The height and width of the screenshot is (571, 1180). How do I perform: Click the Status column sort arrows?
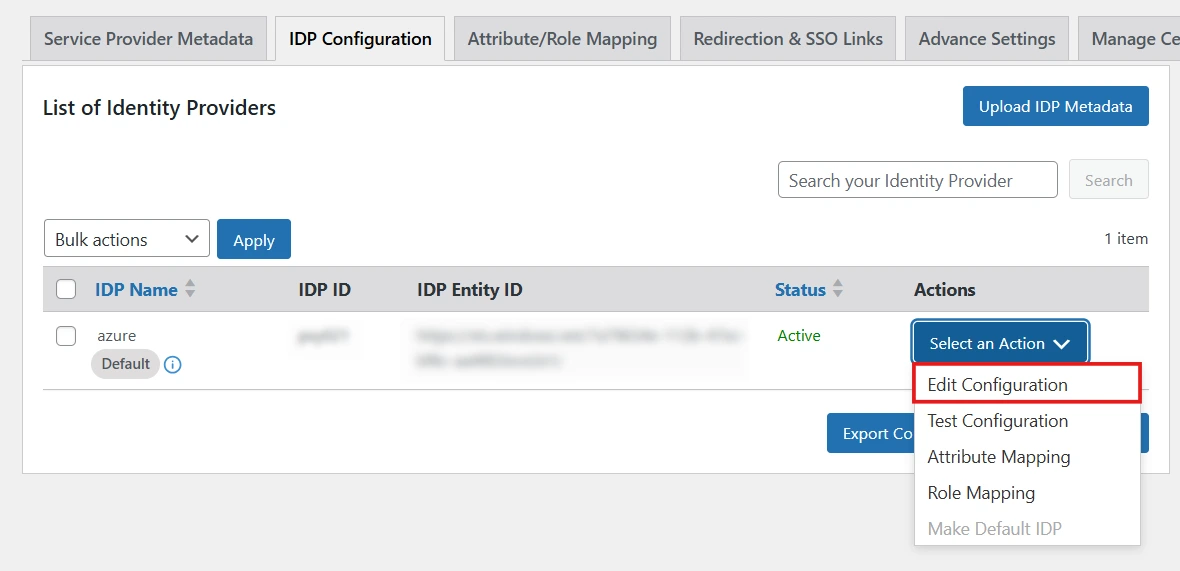tap(838, 290)
